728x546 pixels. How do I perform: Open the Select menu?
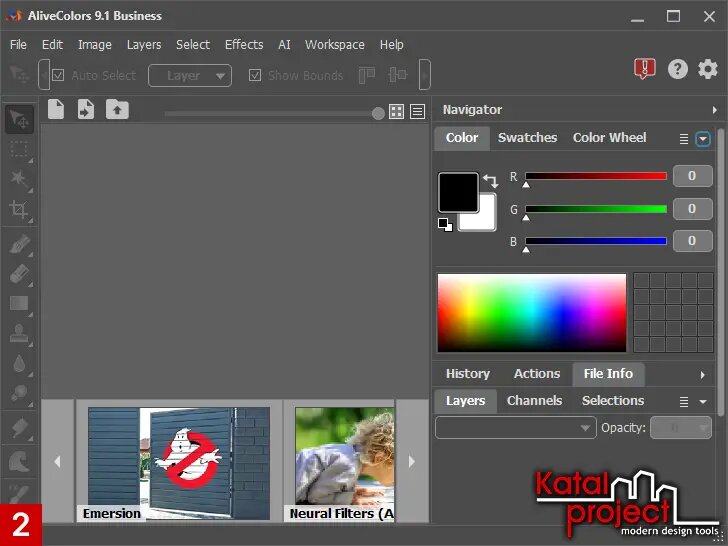pyautogui.click(x=193, y=45)
